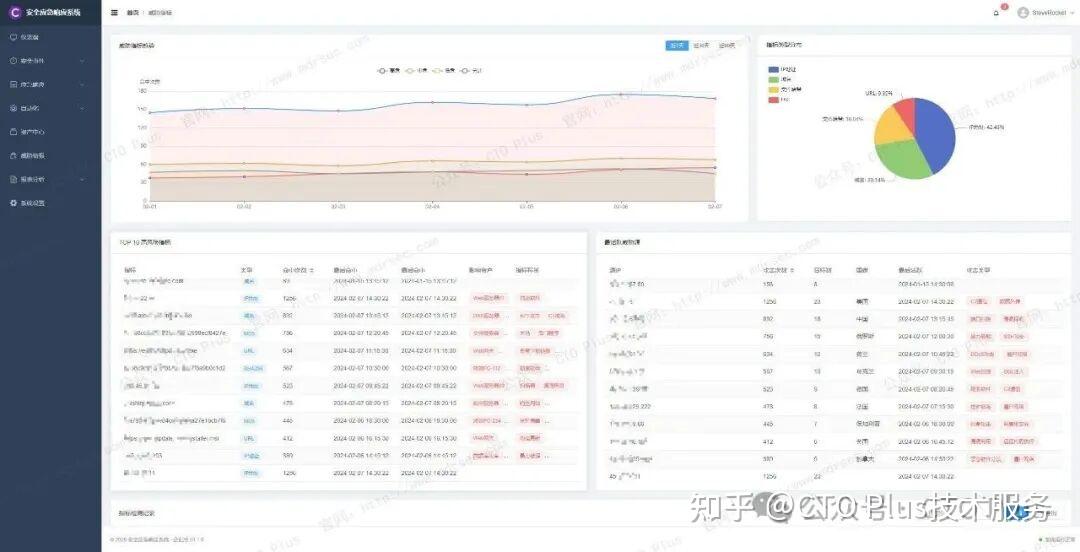Click the URL type tag in the 634 row
1080x552 pixels.
249,351
